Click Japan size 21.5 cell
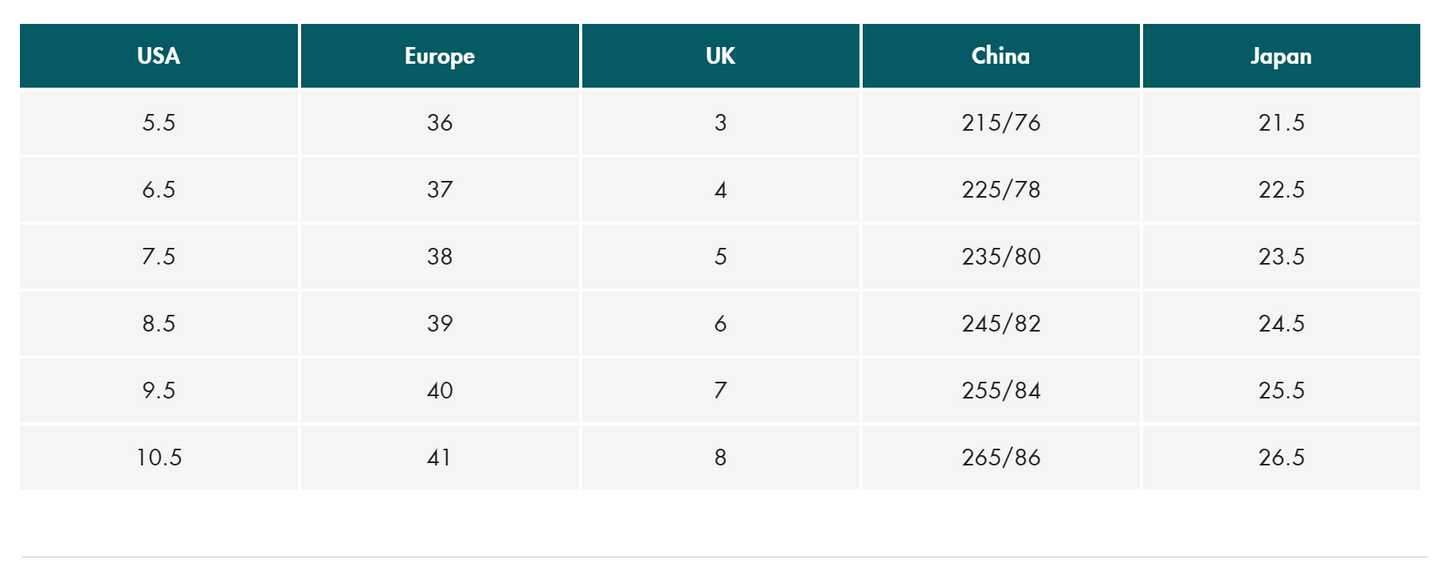This screenshot has width=1445, height=581. coord(1281,123)
